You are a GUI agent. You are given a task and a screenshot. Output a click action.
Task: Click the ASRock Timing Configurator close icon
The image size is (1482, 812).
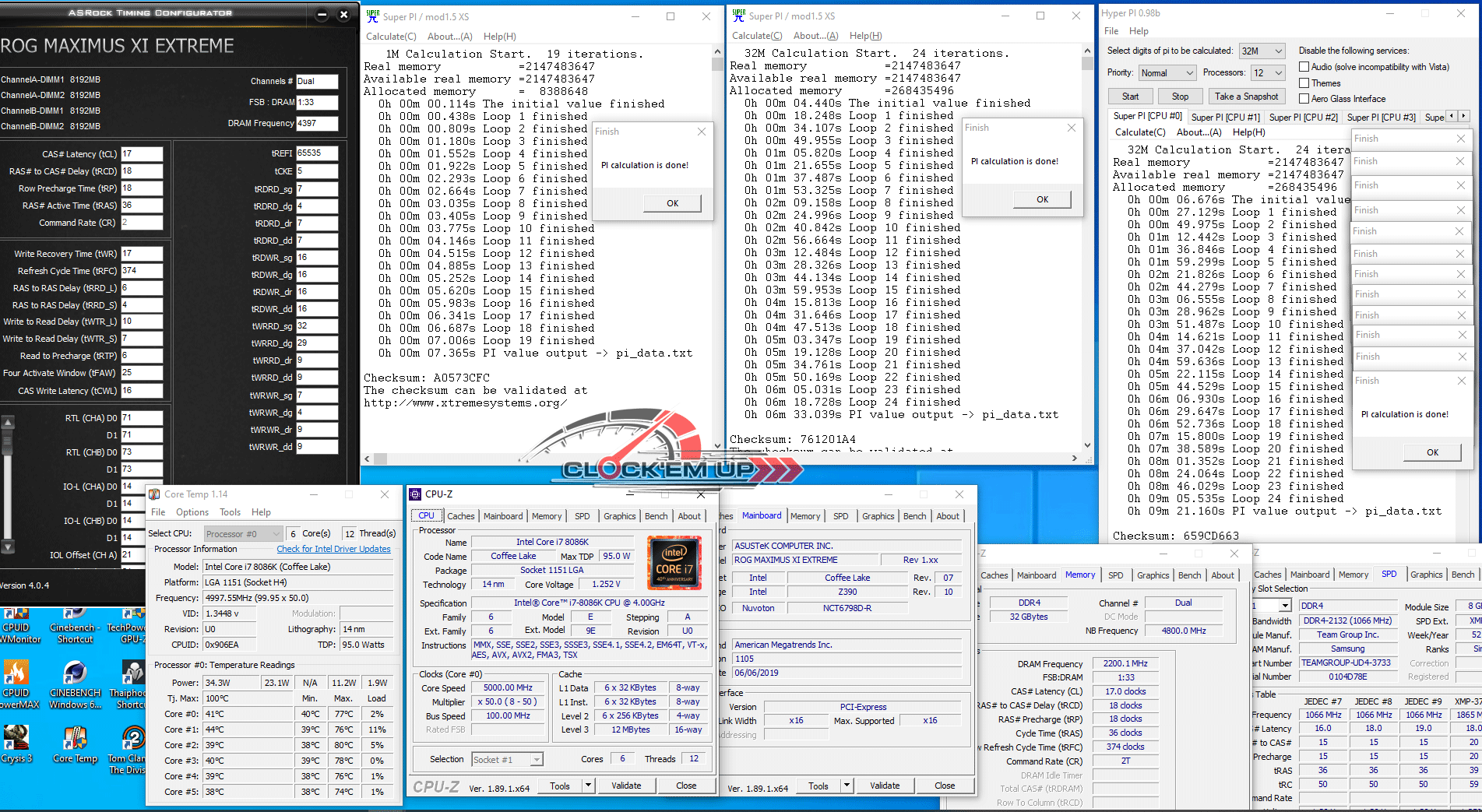point(343,14)
